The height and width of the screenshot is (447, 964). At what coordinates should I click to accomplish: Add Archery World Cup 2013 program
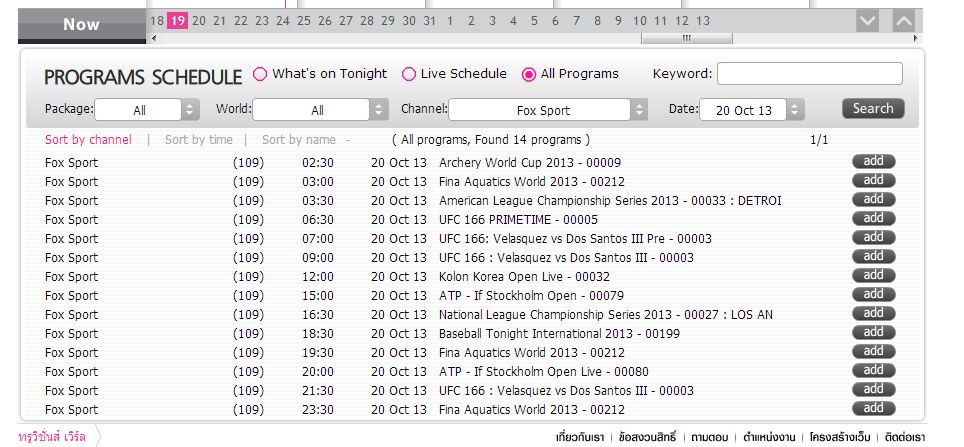coord(873,162)
